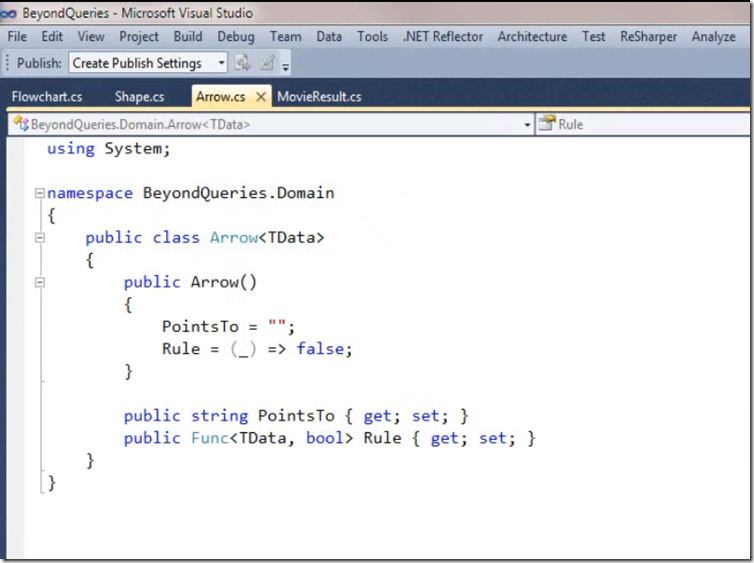The image size is (754, 563).
Task: Open the ReSharper menu
Action: click(648, 37)
